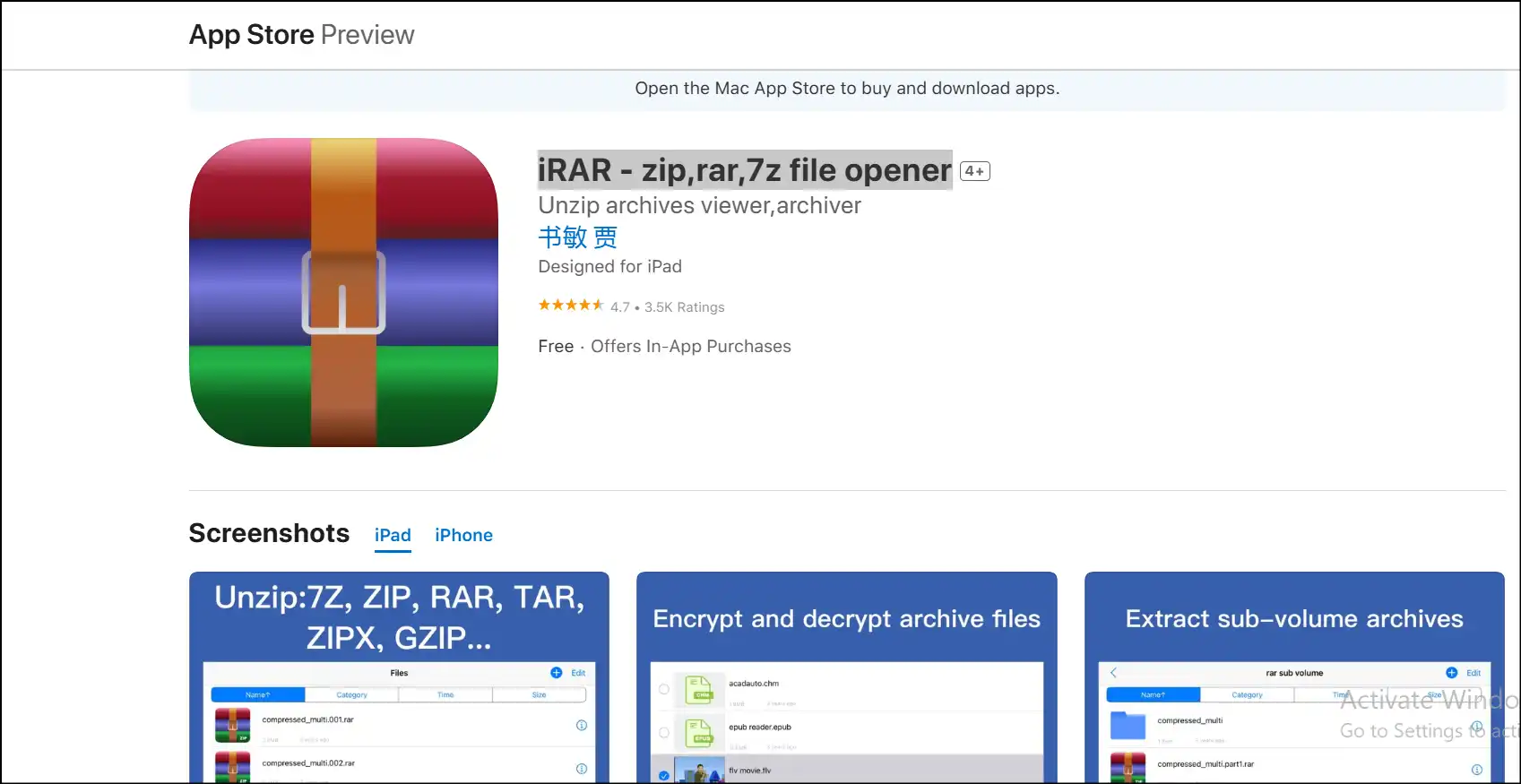
Task: Click info icon for compressed_multi.part1.rar
Action: [1476, 770]
